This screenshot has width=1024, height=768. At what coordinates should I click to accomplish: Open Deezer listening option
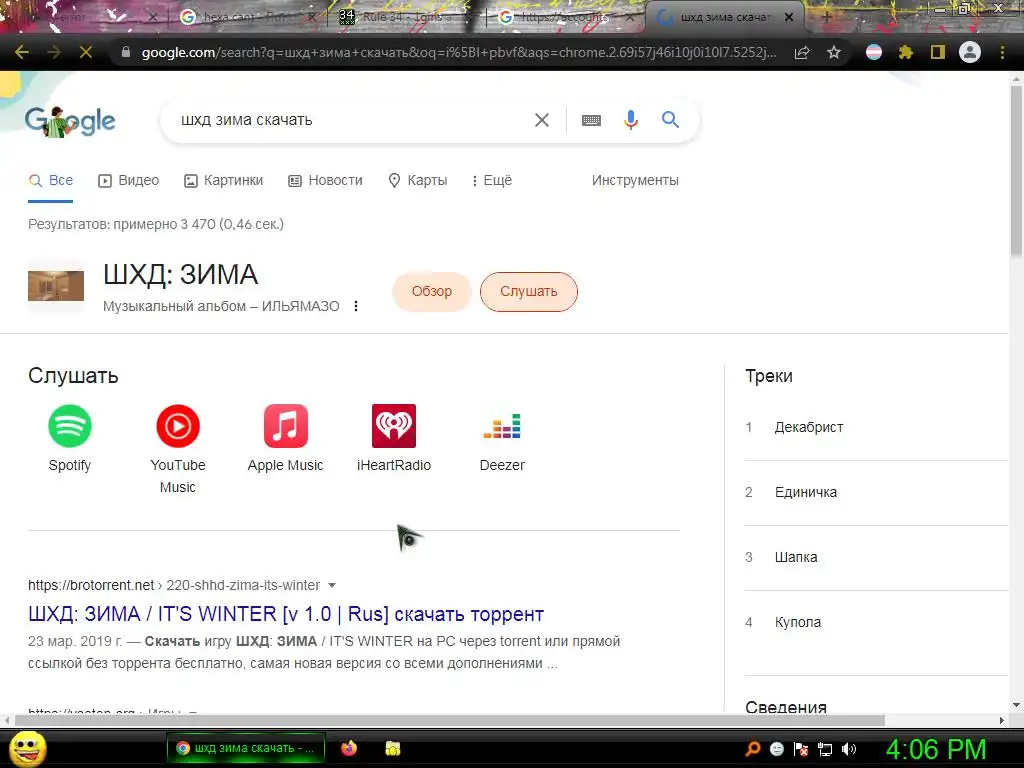click(x=502, y=438)
